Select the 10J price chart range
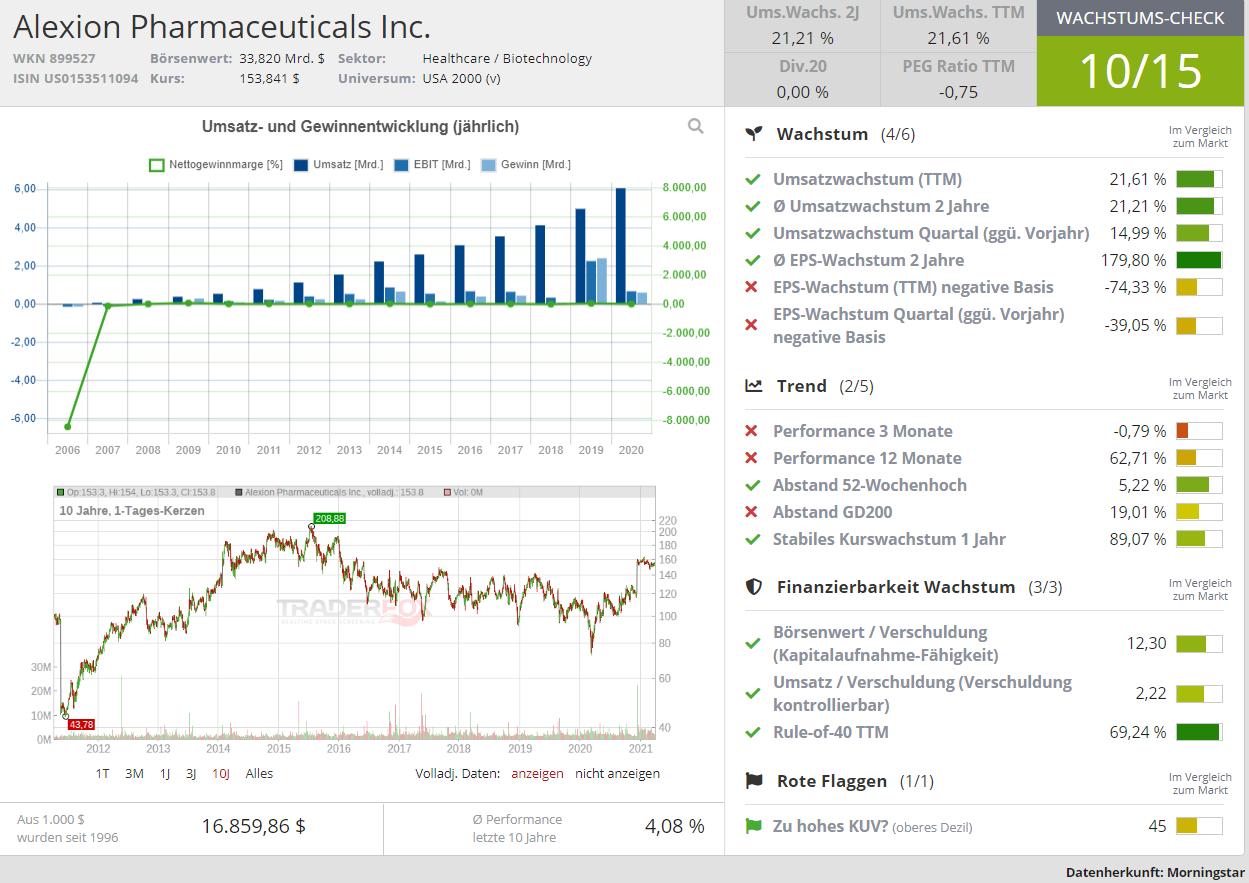 coord(221,773)
